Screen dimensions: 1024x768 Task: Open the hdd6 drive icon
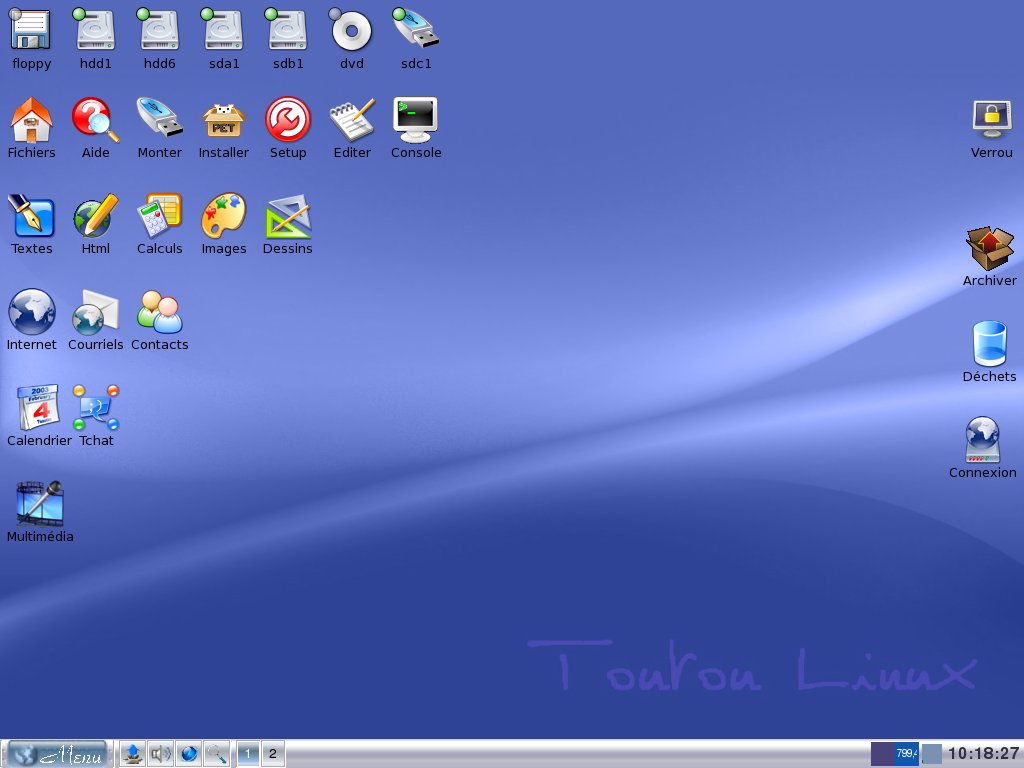tap(159, 30)
